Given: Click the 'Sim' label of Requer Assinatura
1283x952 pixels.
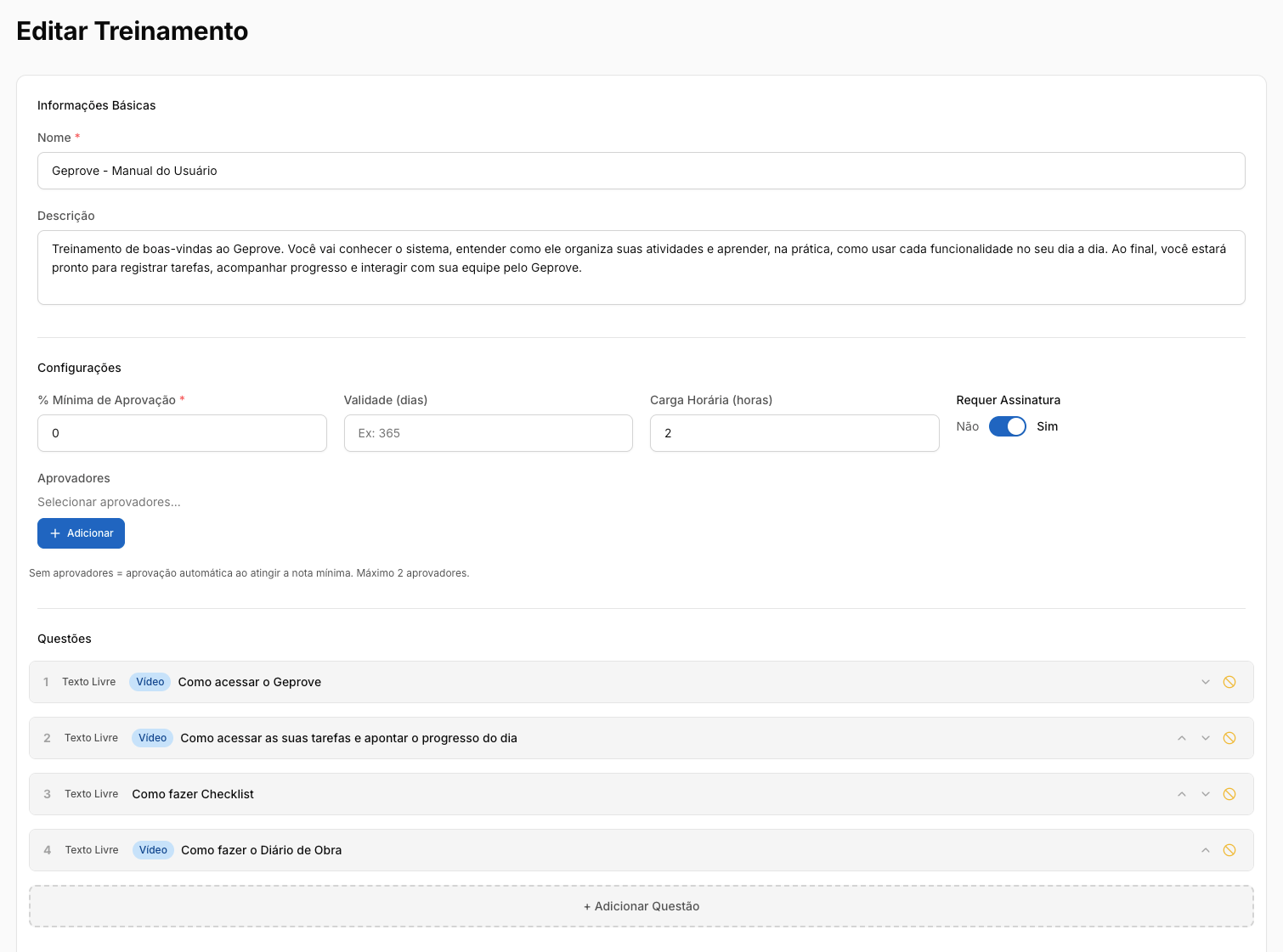Looking at the screenshot, I should tap(1047, 426).
